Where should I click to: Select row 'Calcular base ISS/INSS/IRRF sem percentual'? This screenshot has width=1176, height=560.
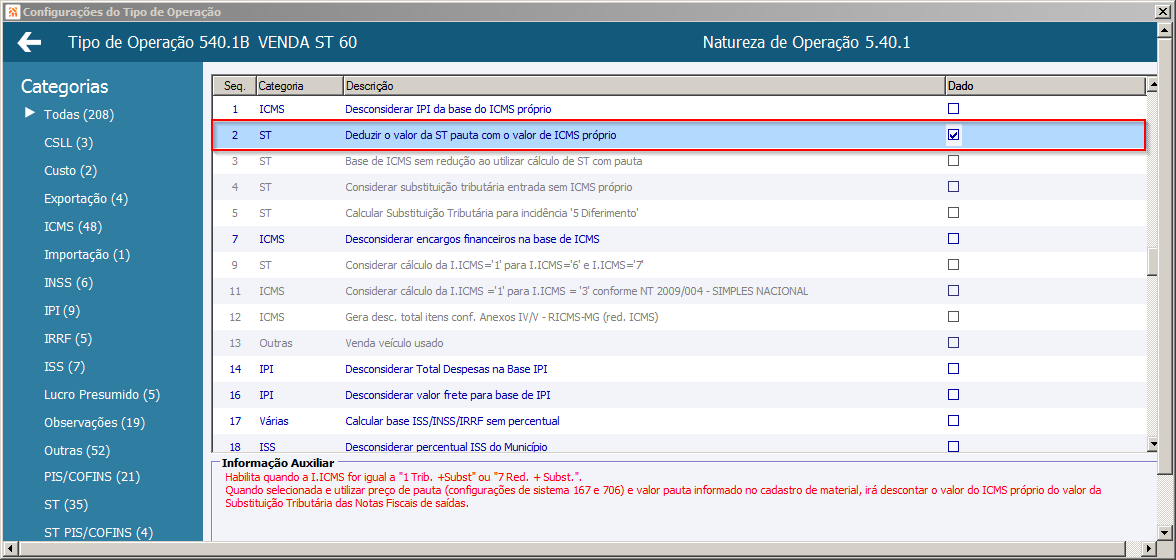pyautogui.click(x=680, y=421)
